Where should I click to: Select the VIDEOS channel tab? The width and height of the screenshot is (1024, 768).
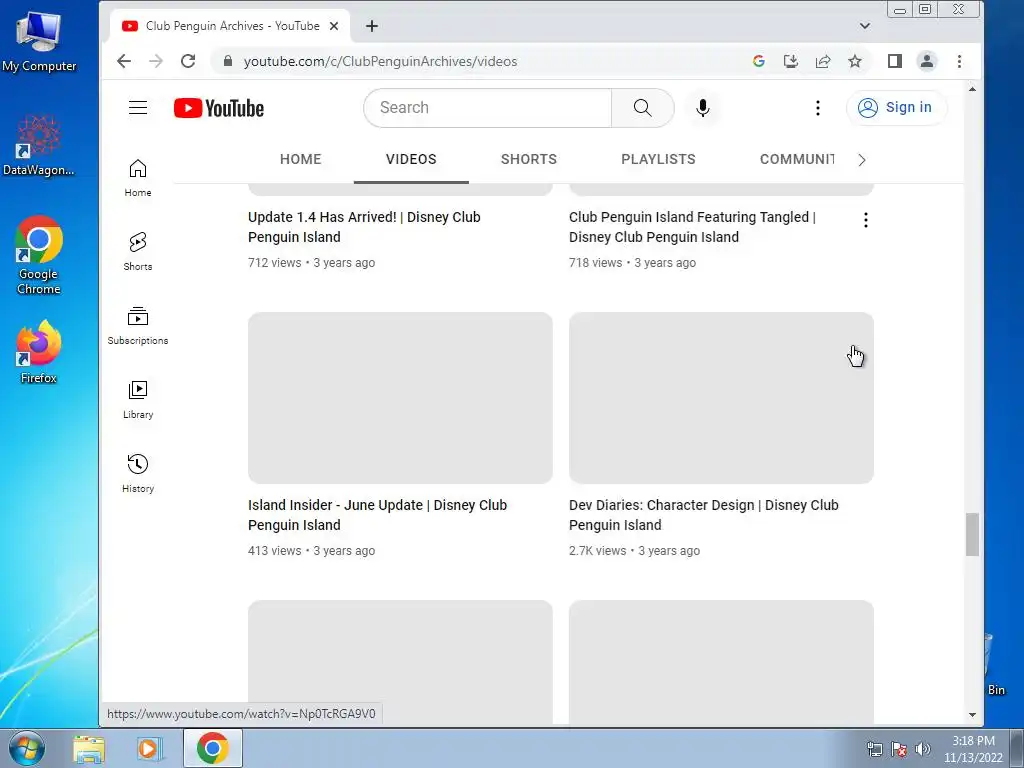[x=411, y=159]
